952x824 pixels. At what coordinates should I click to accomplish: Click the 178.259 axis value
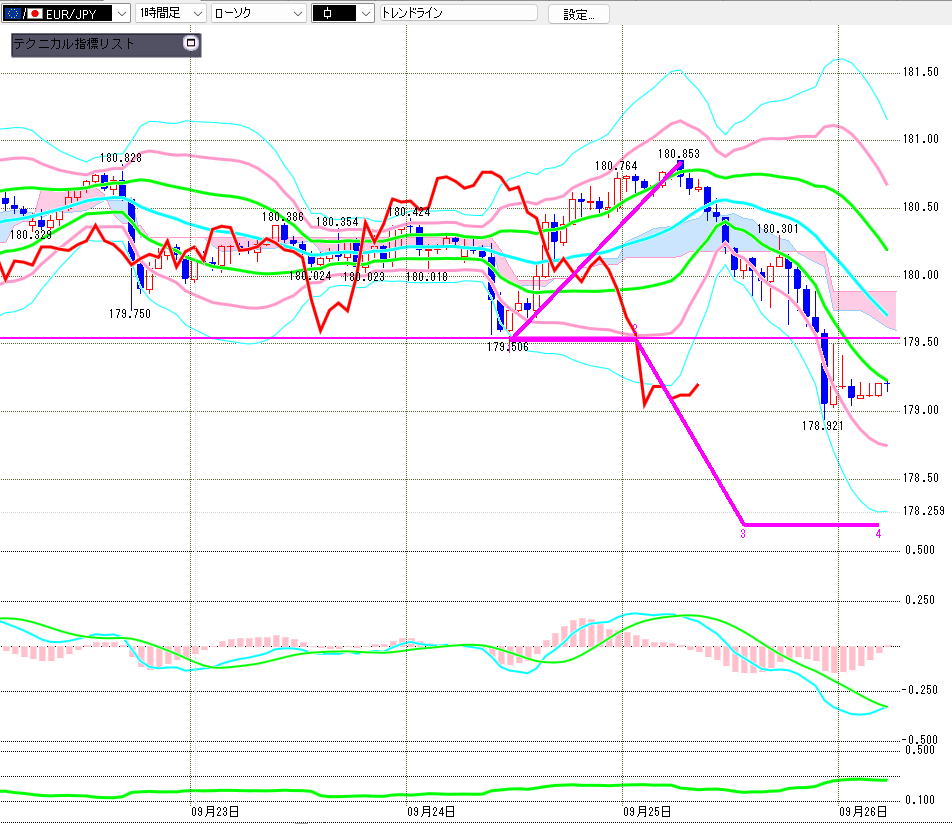(x=923, y=511)
